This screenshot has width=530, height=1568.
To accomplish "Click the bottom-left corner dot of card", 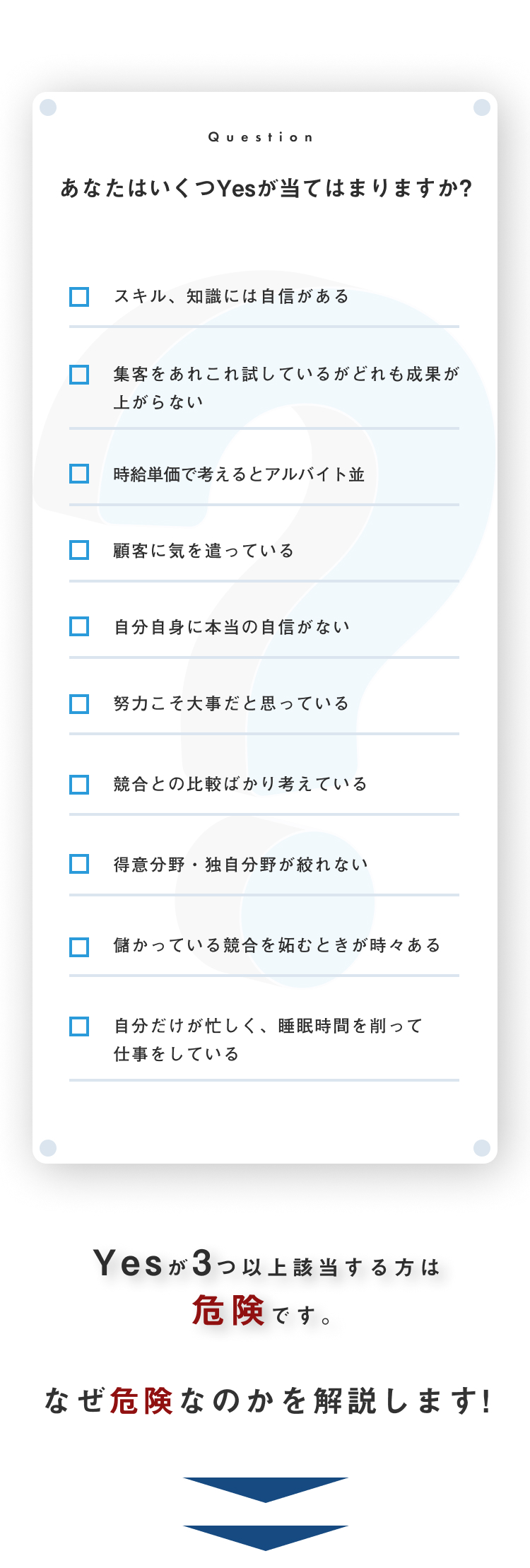I will [48, 1147].
